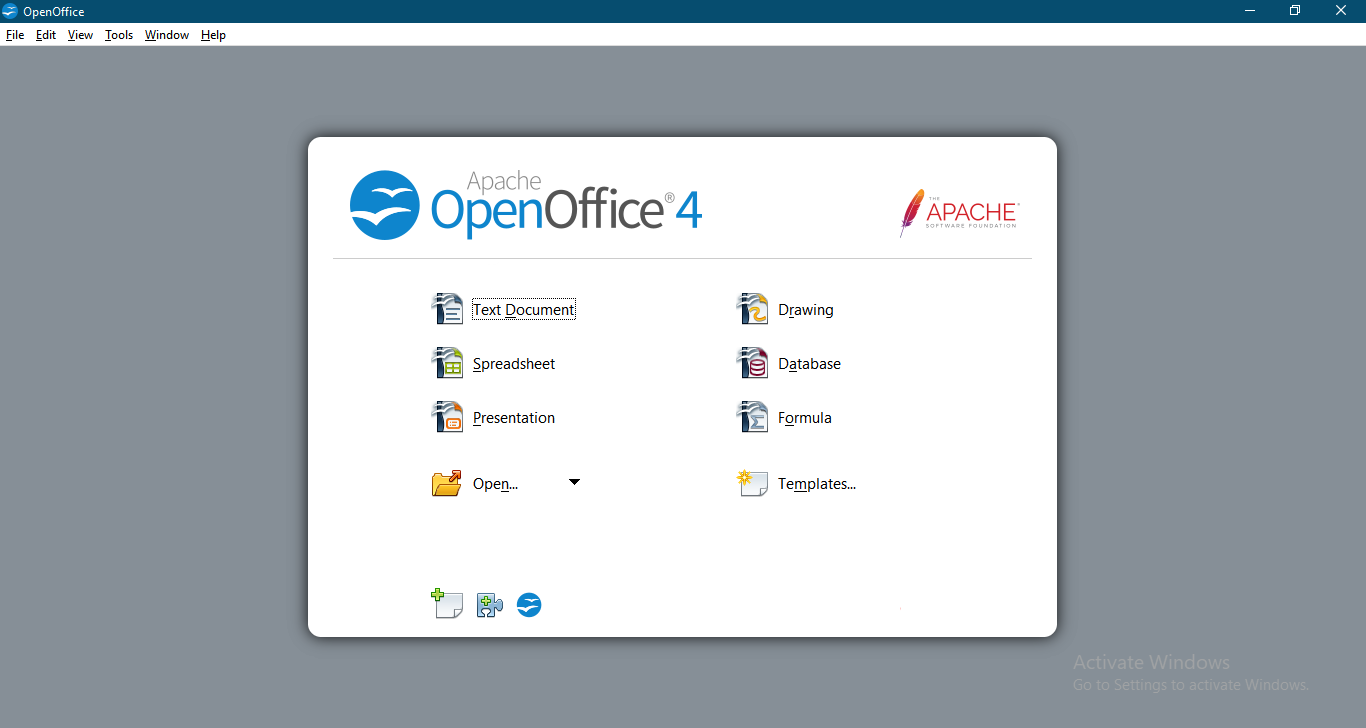Viewport: 1366px width, 728px height.
Task: Minimize the OpenOffice window
Action: [1250, 11]
